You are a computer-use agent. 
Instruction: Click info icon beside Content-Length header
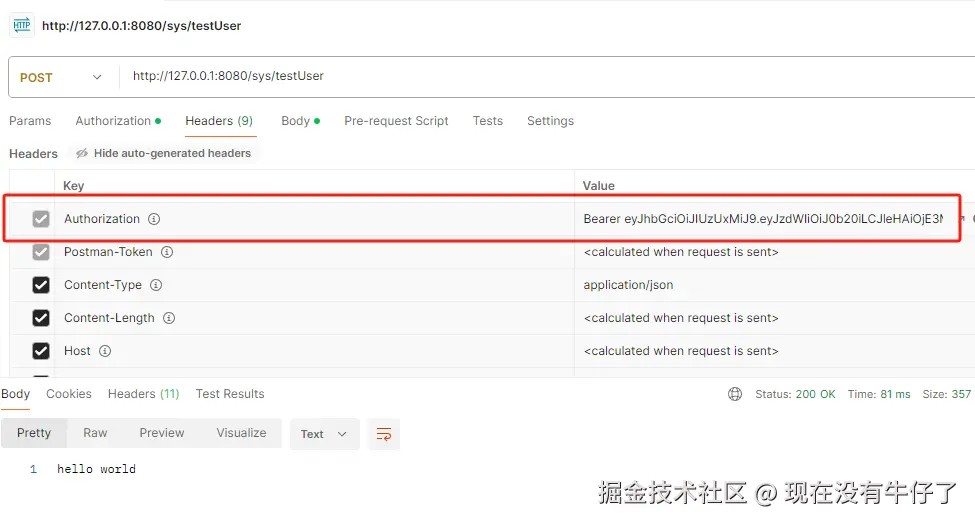pos(169,318)
